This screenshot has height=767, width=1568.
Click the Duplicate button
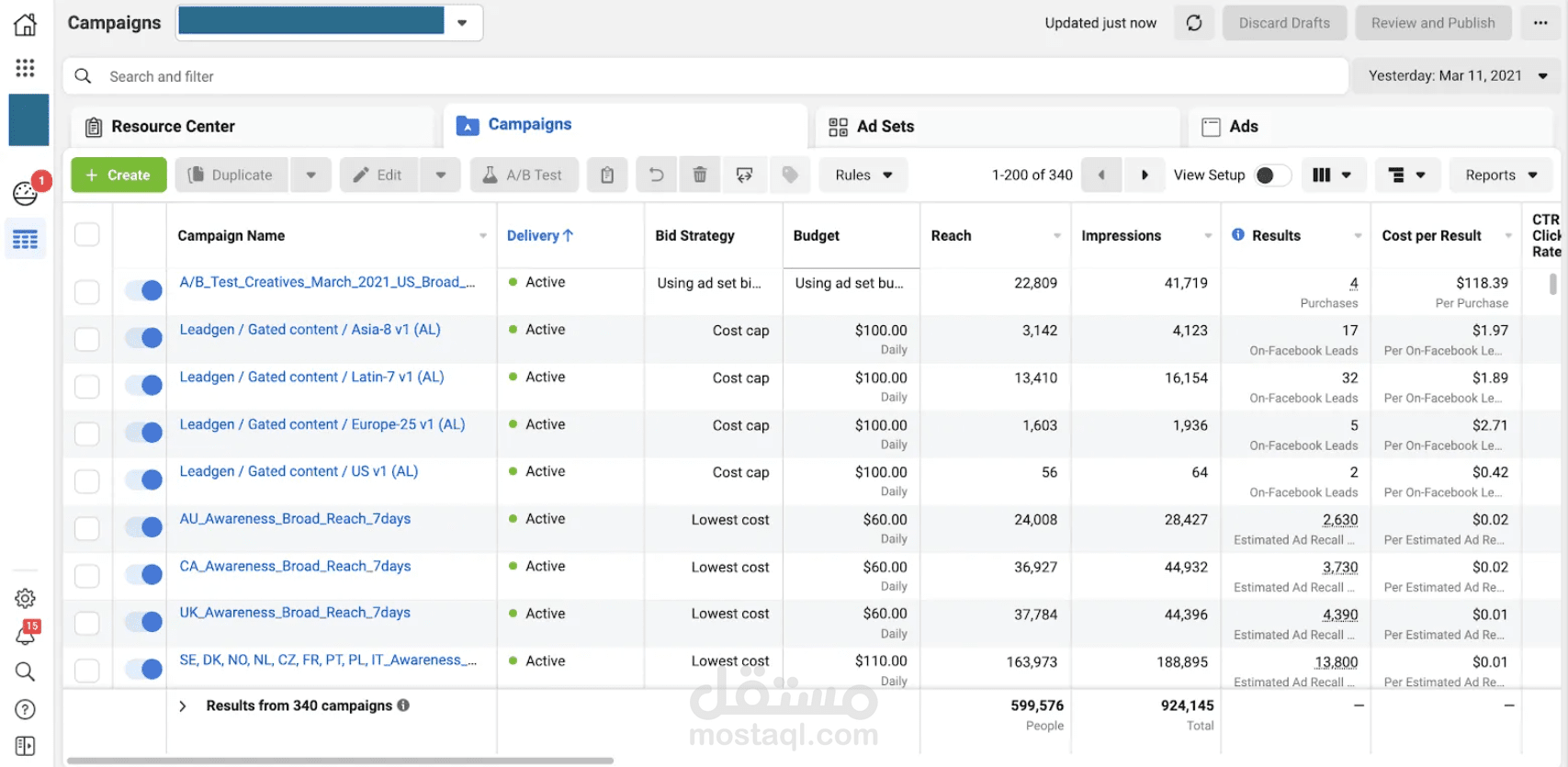pos(231,175)
